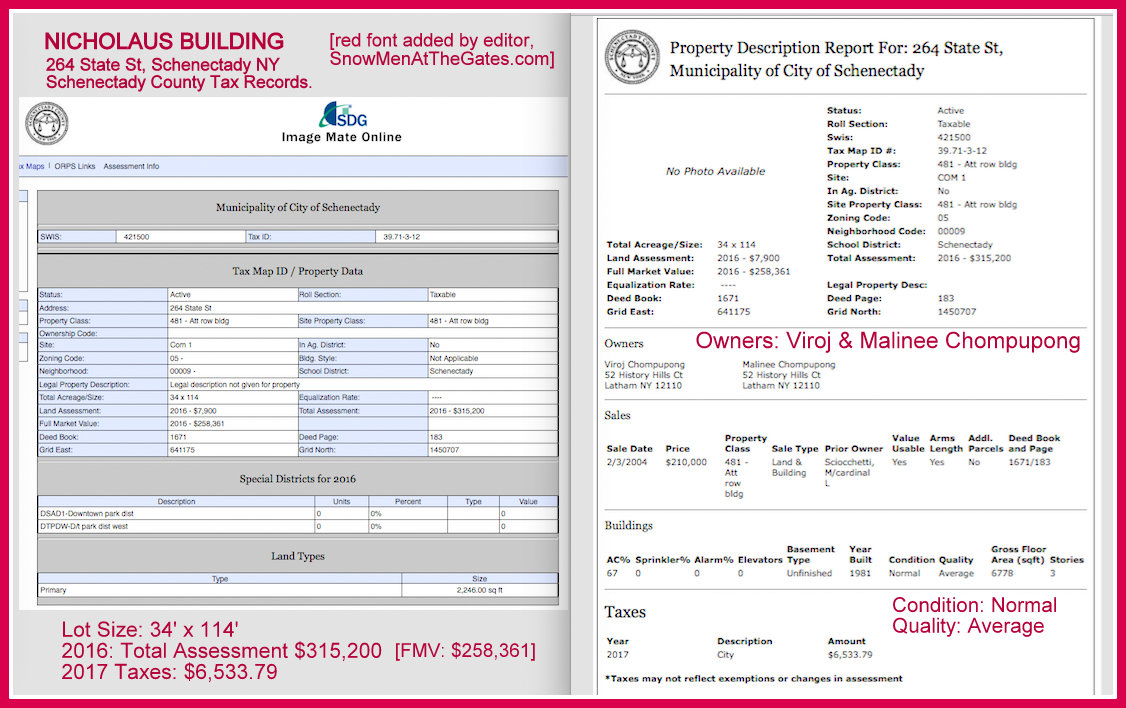This screenshot has height=708, width=1126.
Task: Open the ORPS Links menu item
Action: pos(74,166)
